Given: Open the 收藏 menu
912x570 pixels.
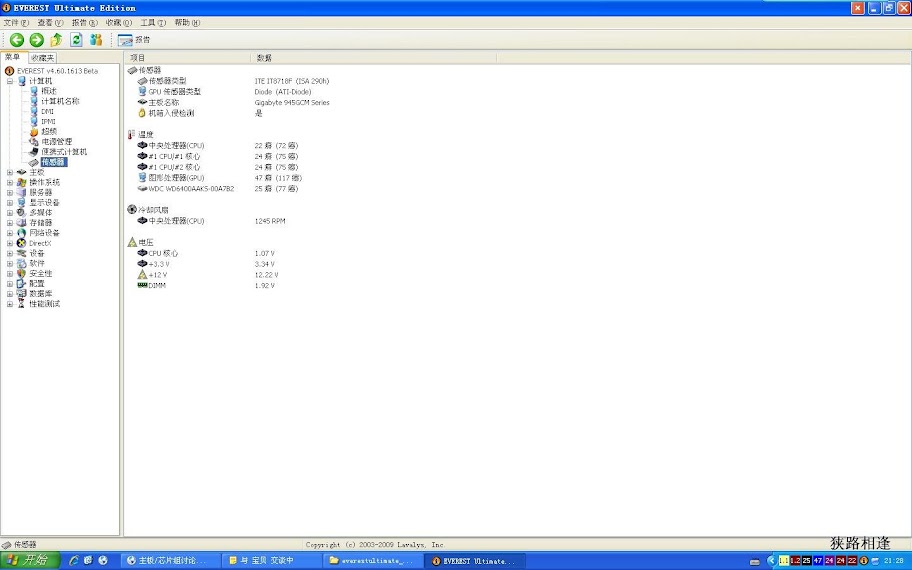Looking at the screenshot, I should pyautogui.click(x=119, y=23).
